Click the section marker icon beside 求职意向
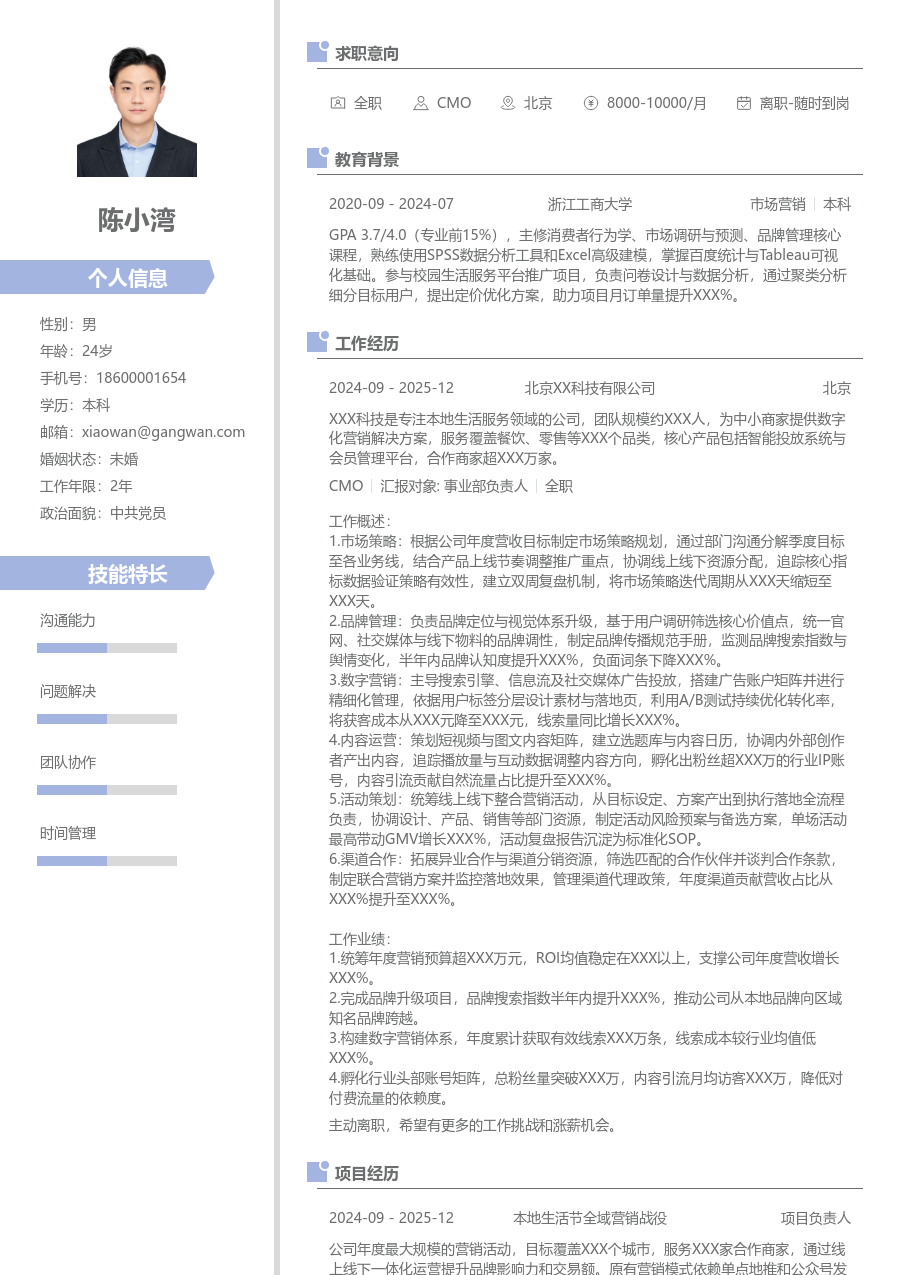Image resolution: width=900 pixels, height=1275 pixels. [x=318, y=52]
